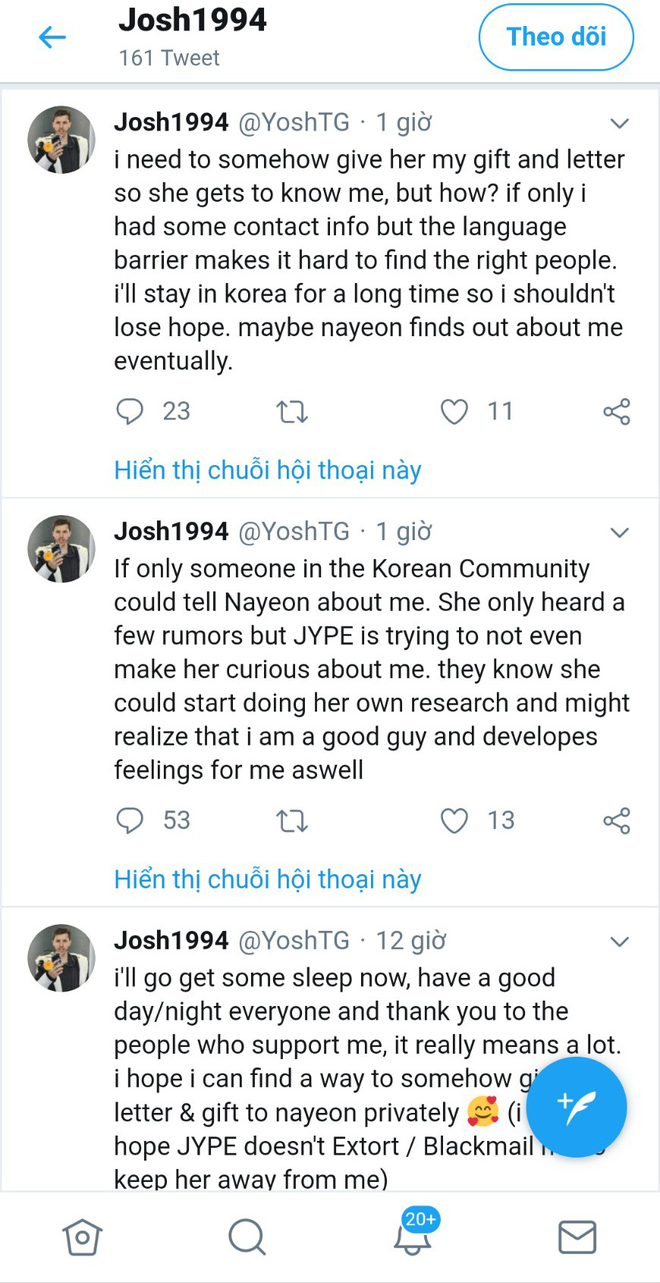Reply to the tweet with 53 comments
This screenshot has height=1283, width=660.
pos(130,821)
